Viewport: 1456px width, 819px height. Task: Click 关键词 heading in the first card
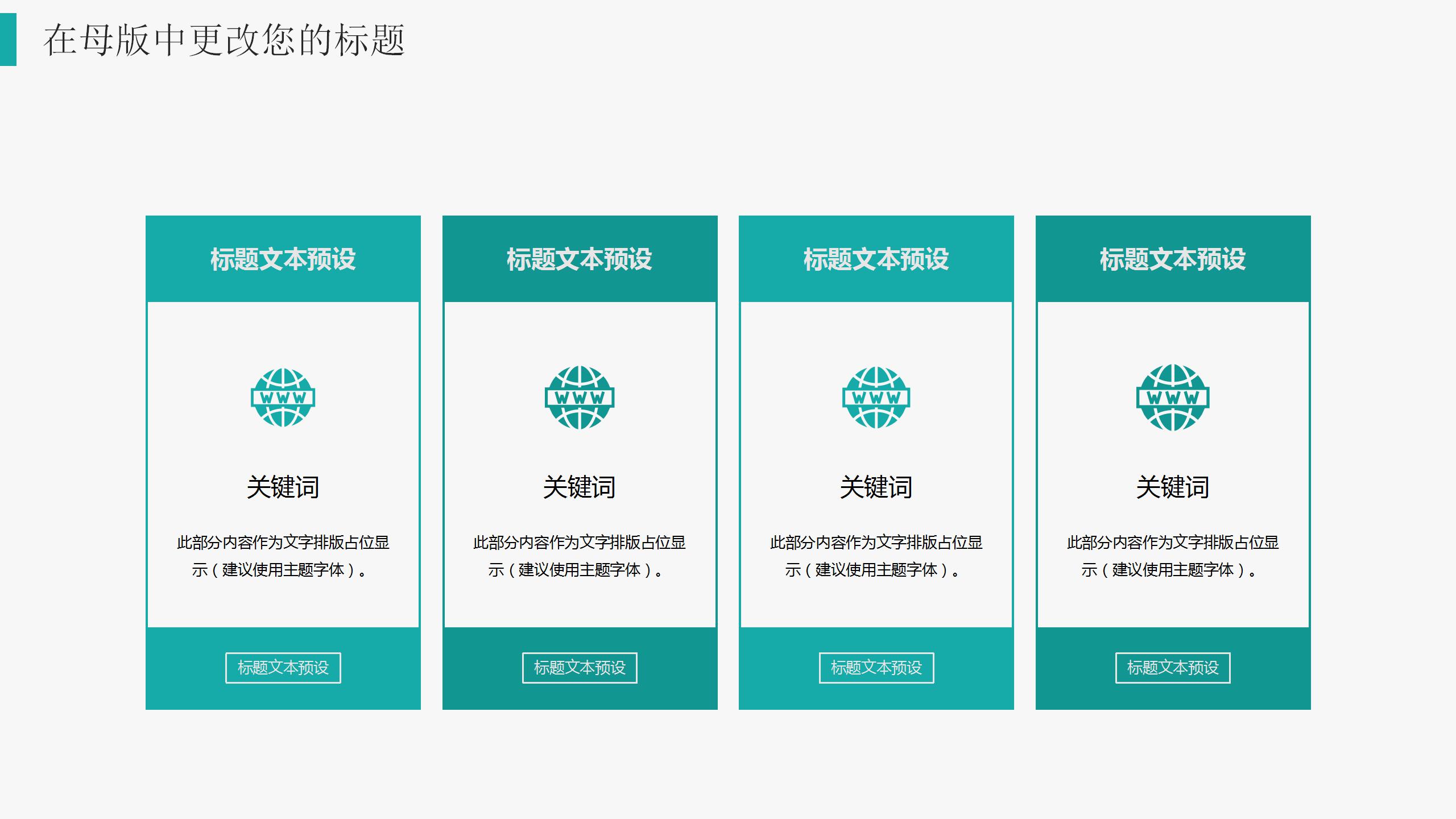tap(283, 487)
